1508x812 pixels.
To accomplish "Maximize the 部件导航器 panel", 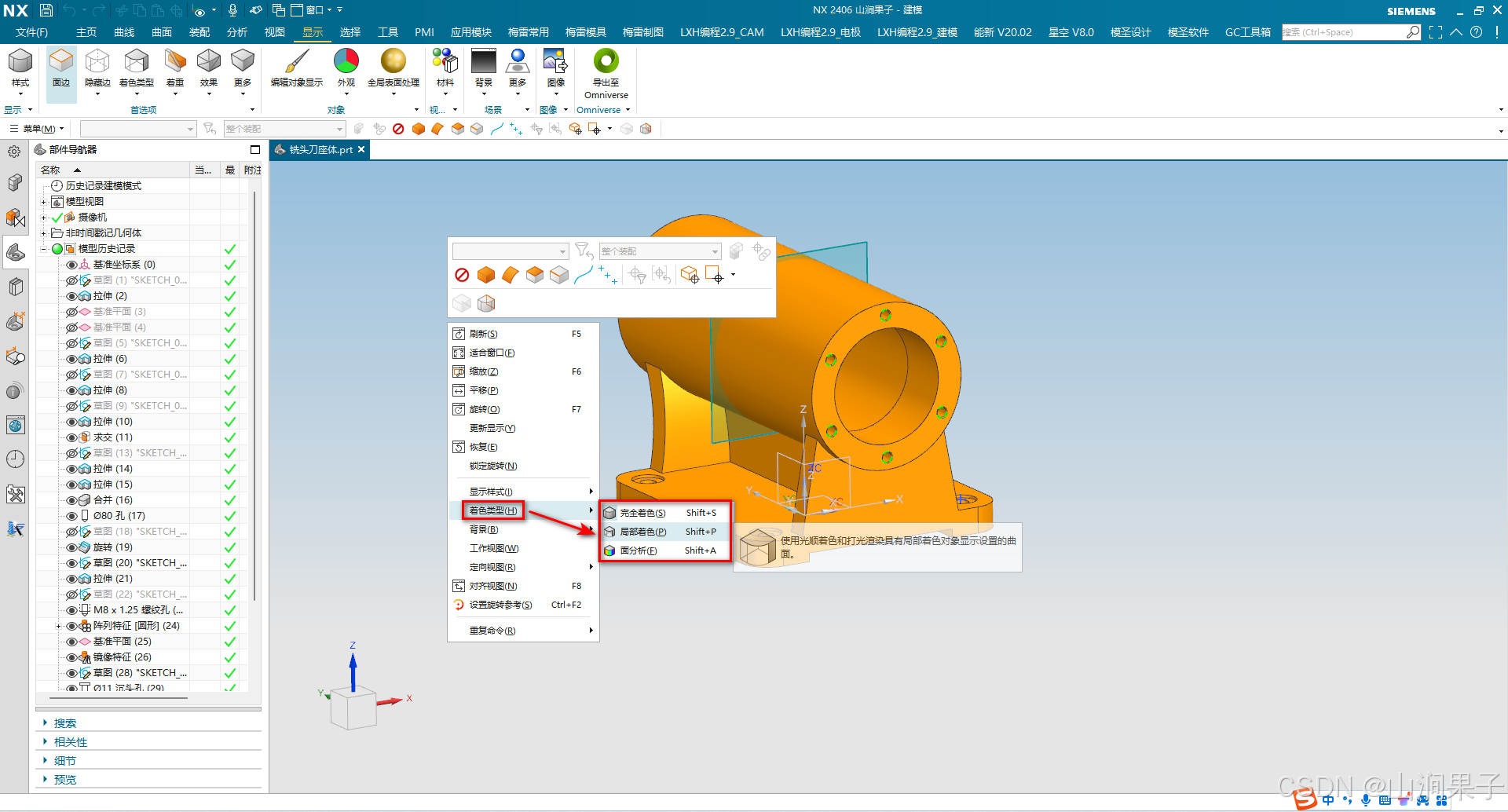I will 254,150.
